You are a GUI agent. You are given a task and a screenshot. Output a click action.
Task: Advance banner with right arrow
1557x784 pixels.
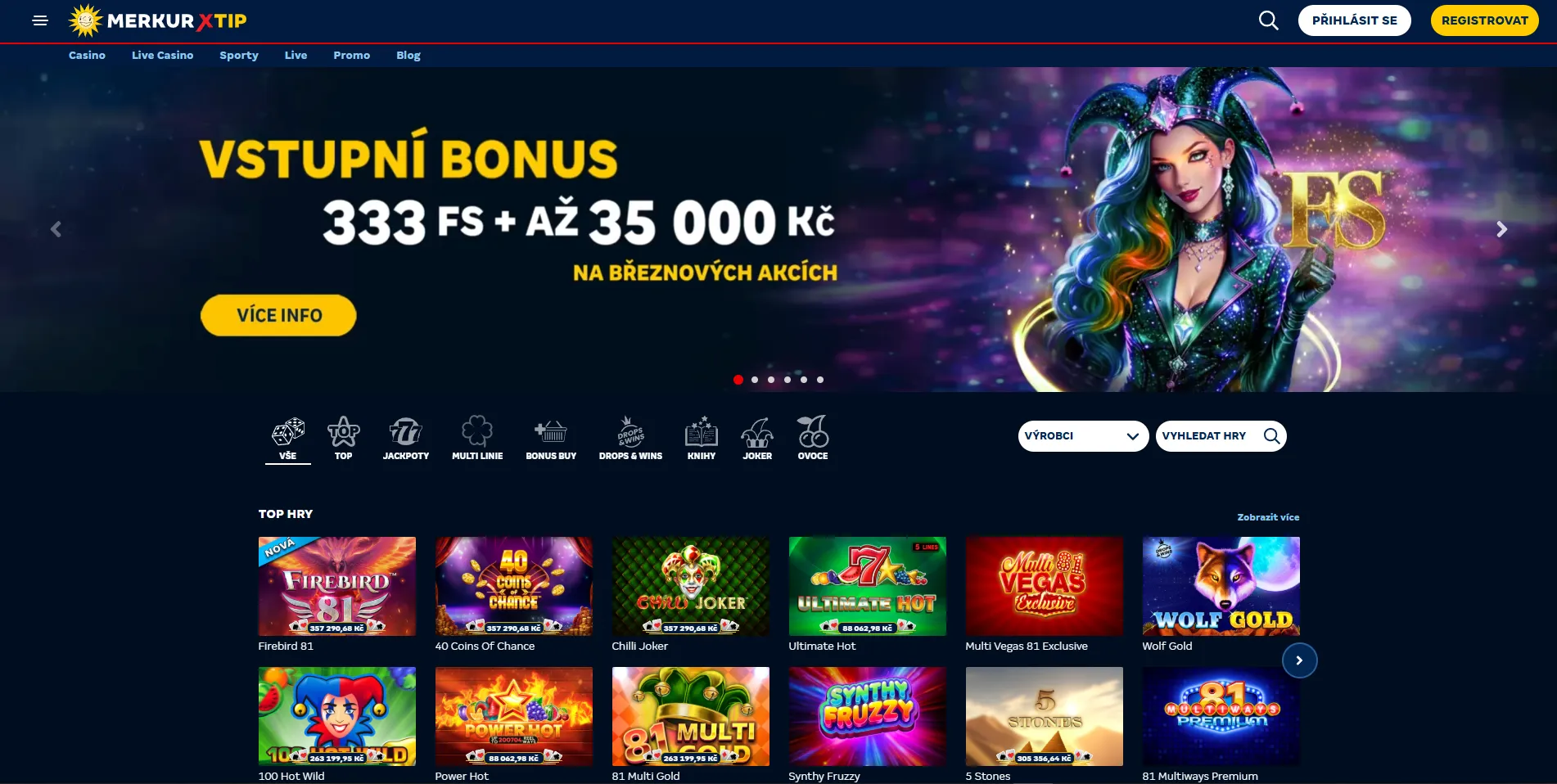click(1501, 229)
